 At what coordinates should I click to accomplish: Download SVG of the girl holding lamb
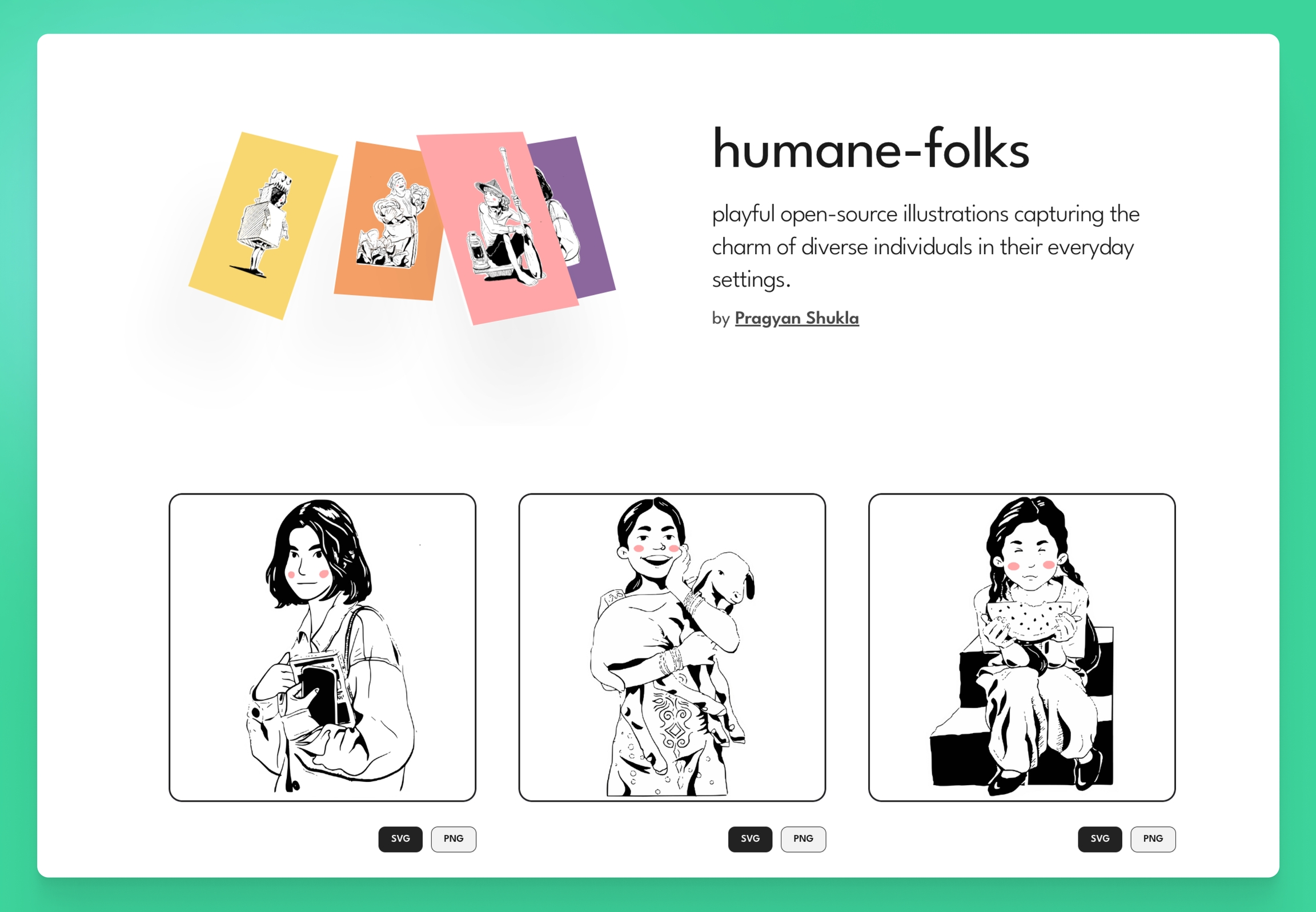tap(750, 839)
